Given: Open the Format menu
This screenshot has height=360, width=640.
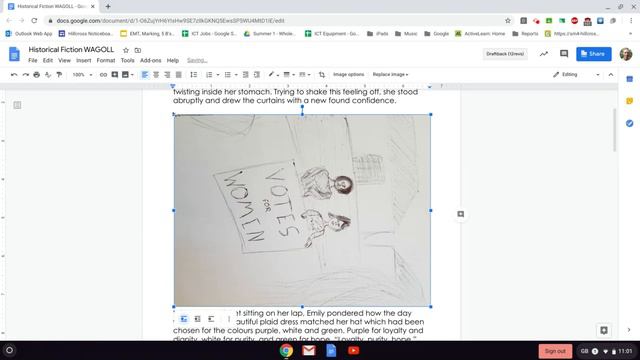Looking at the screenshot, I should [106, 60].
